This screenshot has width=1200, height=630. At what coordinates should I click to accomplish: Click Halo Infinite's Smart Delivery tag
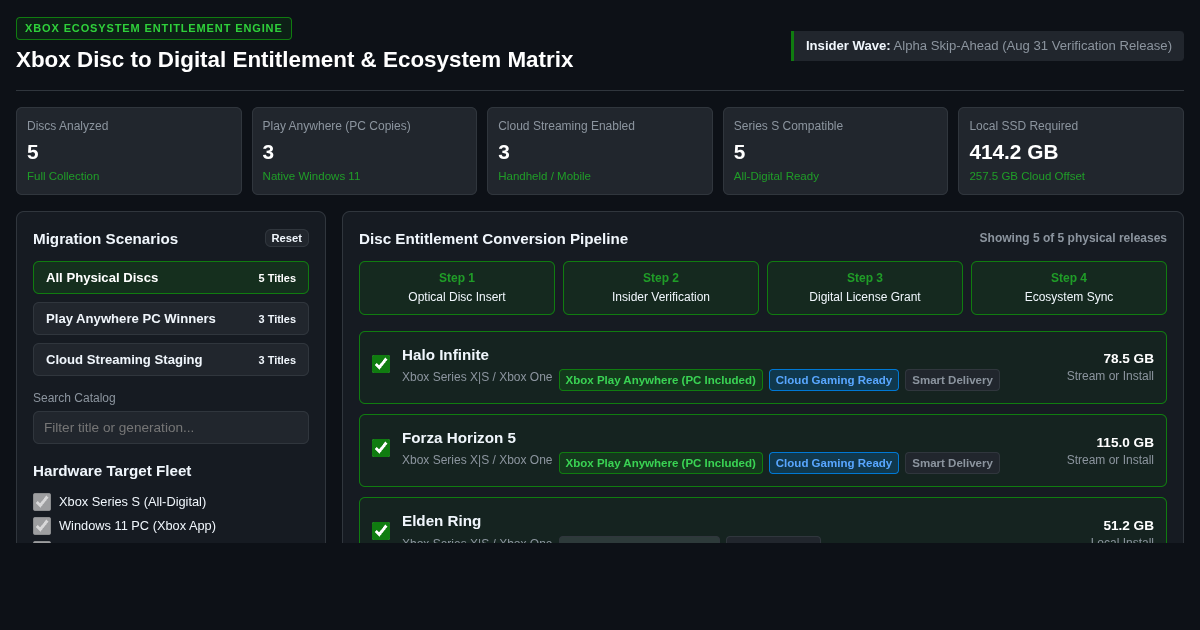952,380
